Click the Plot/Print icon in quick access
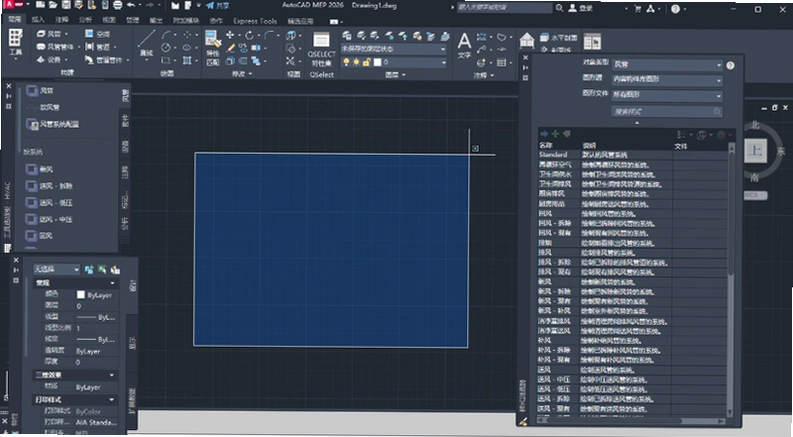 pos(117,6)
